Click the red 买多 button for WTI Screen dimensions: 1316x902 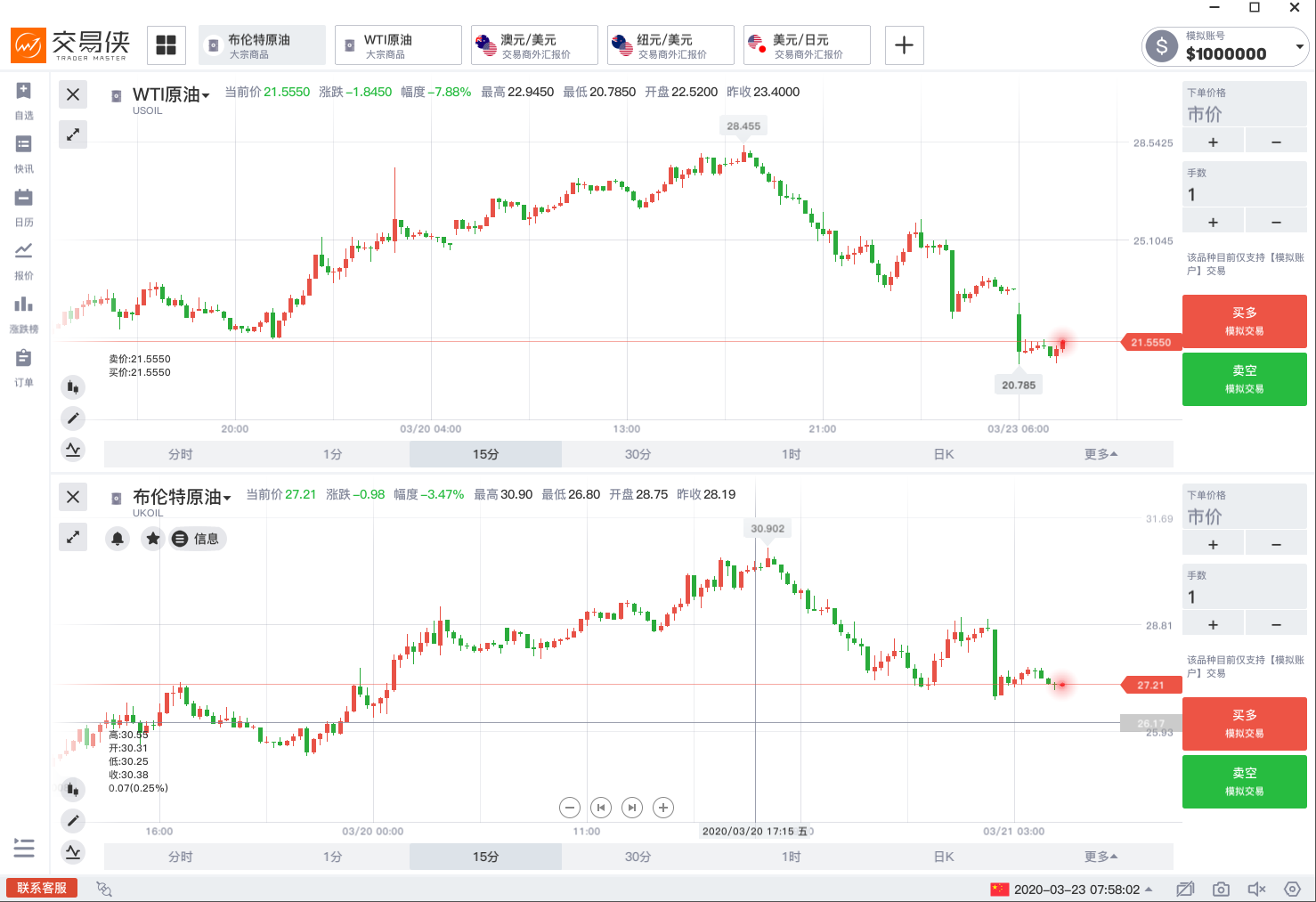(1244, 321)
